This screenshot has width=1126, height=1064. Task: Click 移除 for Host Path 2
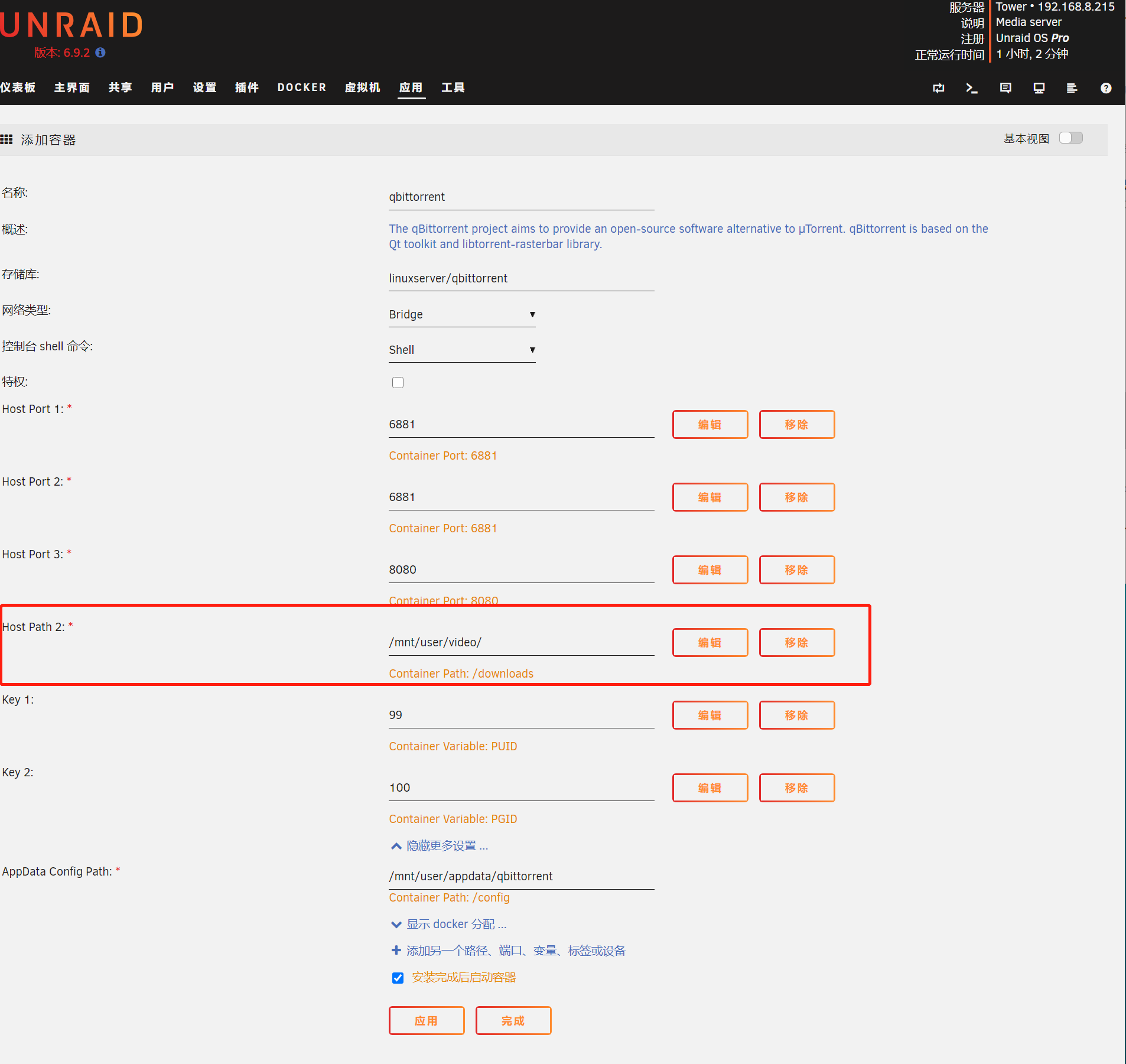pos(797,642)
